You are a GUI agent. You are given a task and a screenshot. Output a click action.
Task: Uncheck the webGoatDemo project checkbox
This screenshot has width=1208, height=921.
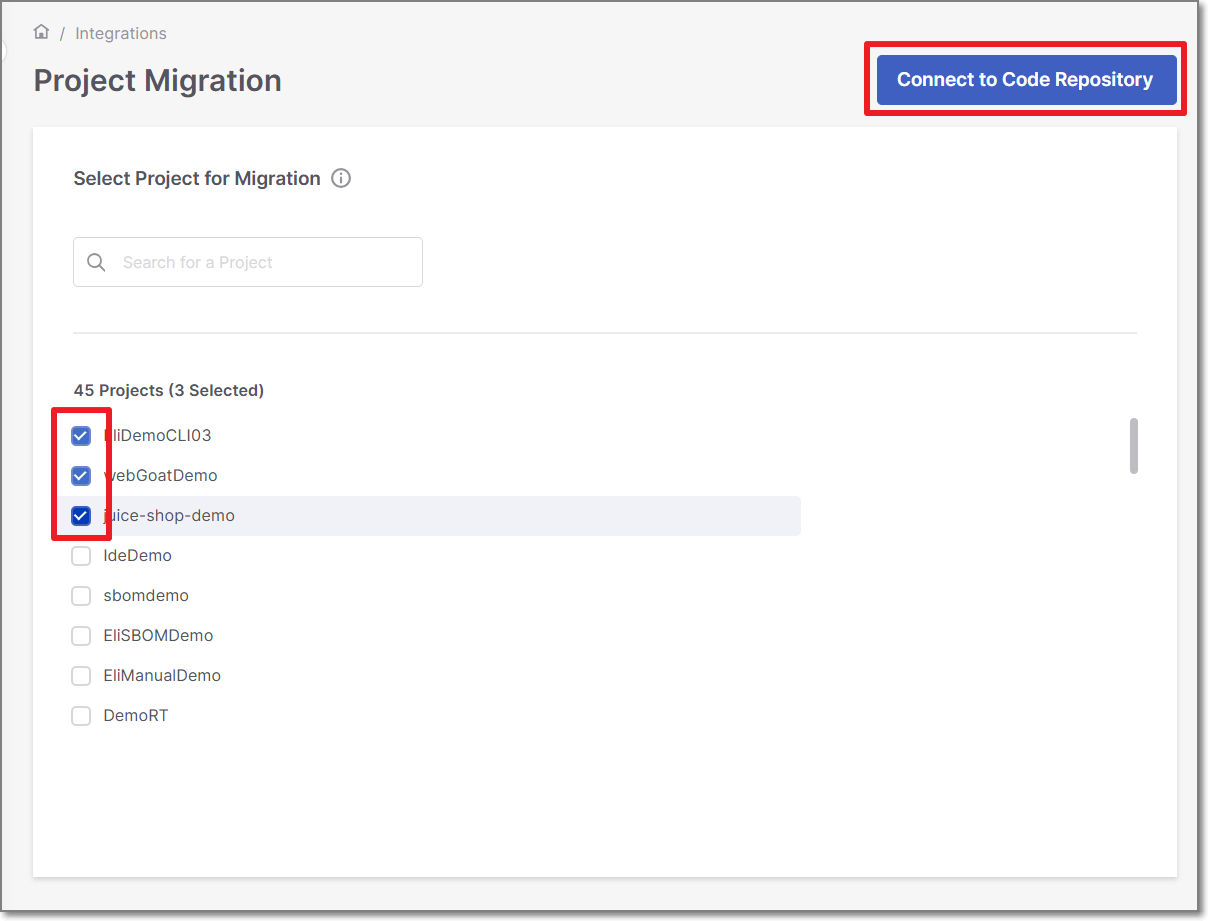[x=81, y=475]
